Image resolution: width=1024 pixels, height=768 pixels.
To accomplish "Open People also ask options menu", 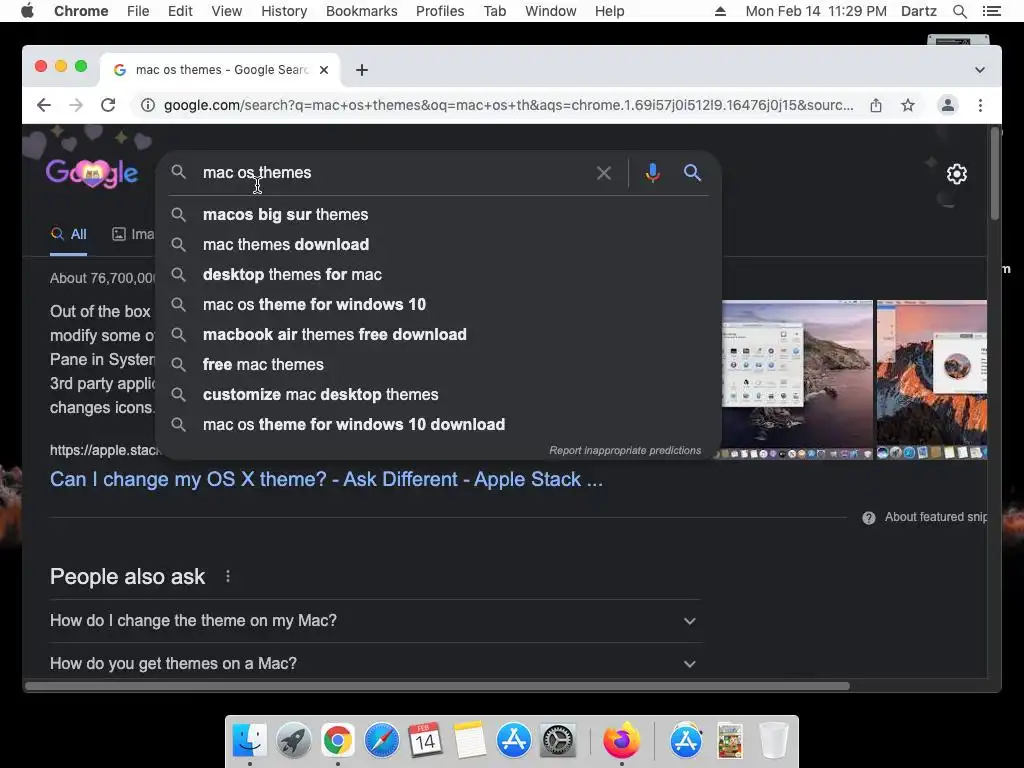I will (x=227, y=576).
